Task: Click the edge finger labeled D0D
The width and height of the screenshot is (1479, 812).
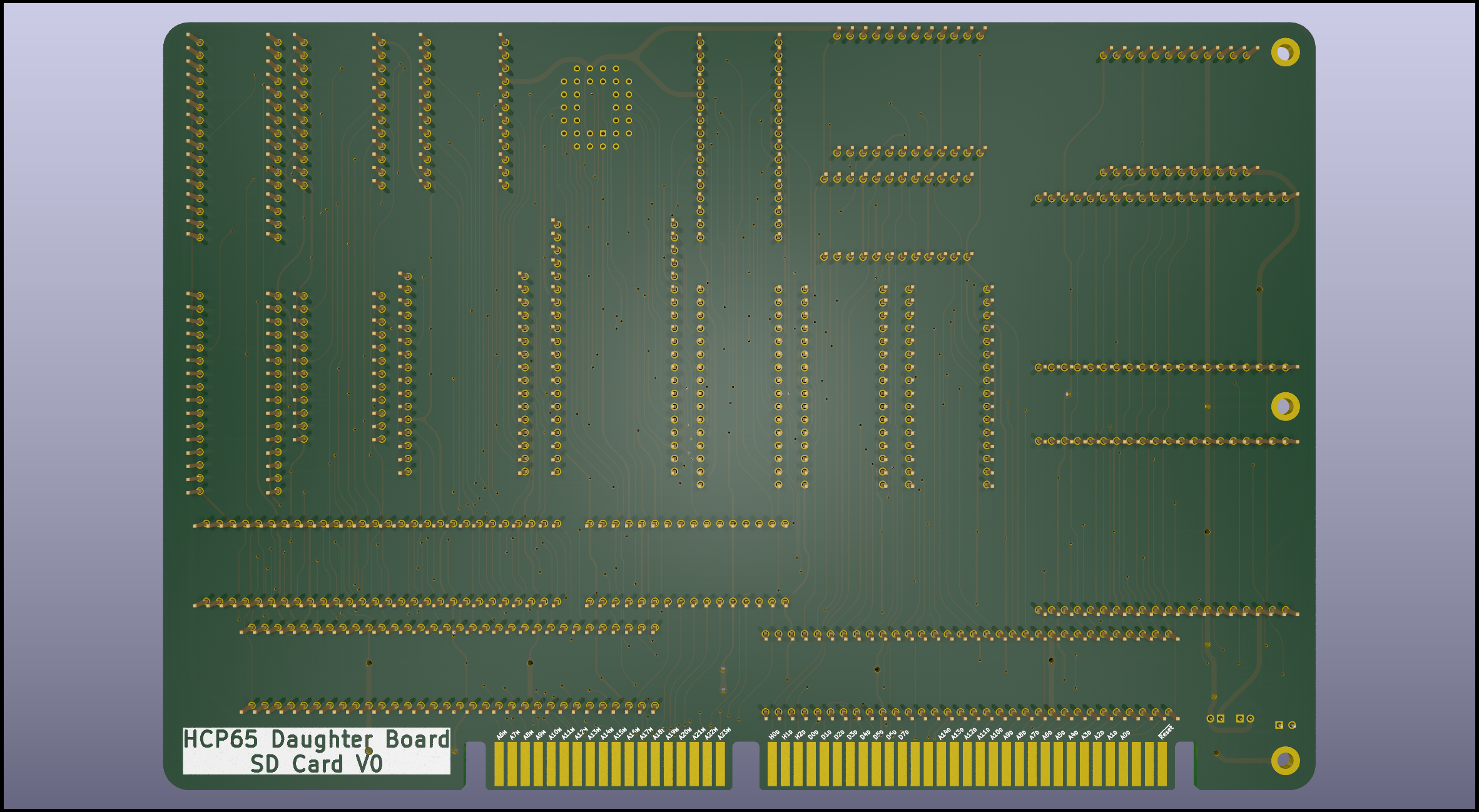Action: [812, 763]
